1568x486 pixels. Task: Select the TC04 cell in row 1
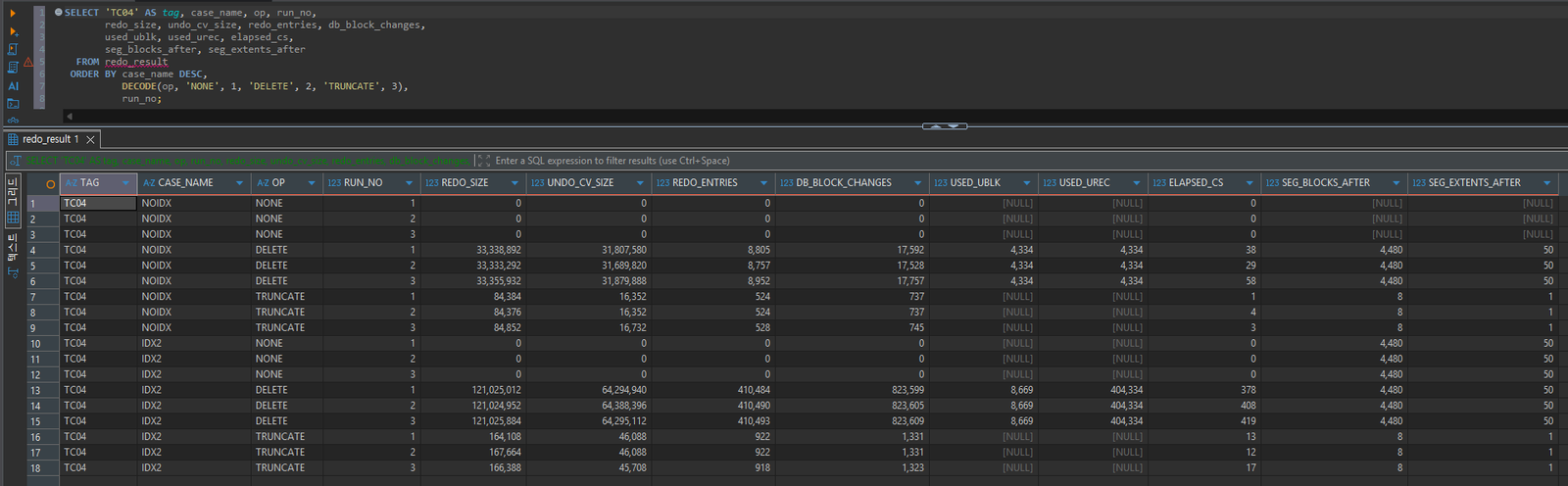(98, 204)
